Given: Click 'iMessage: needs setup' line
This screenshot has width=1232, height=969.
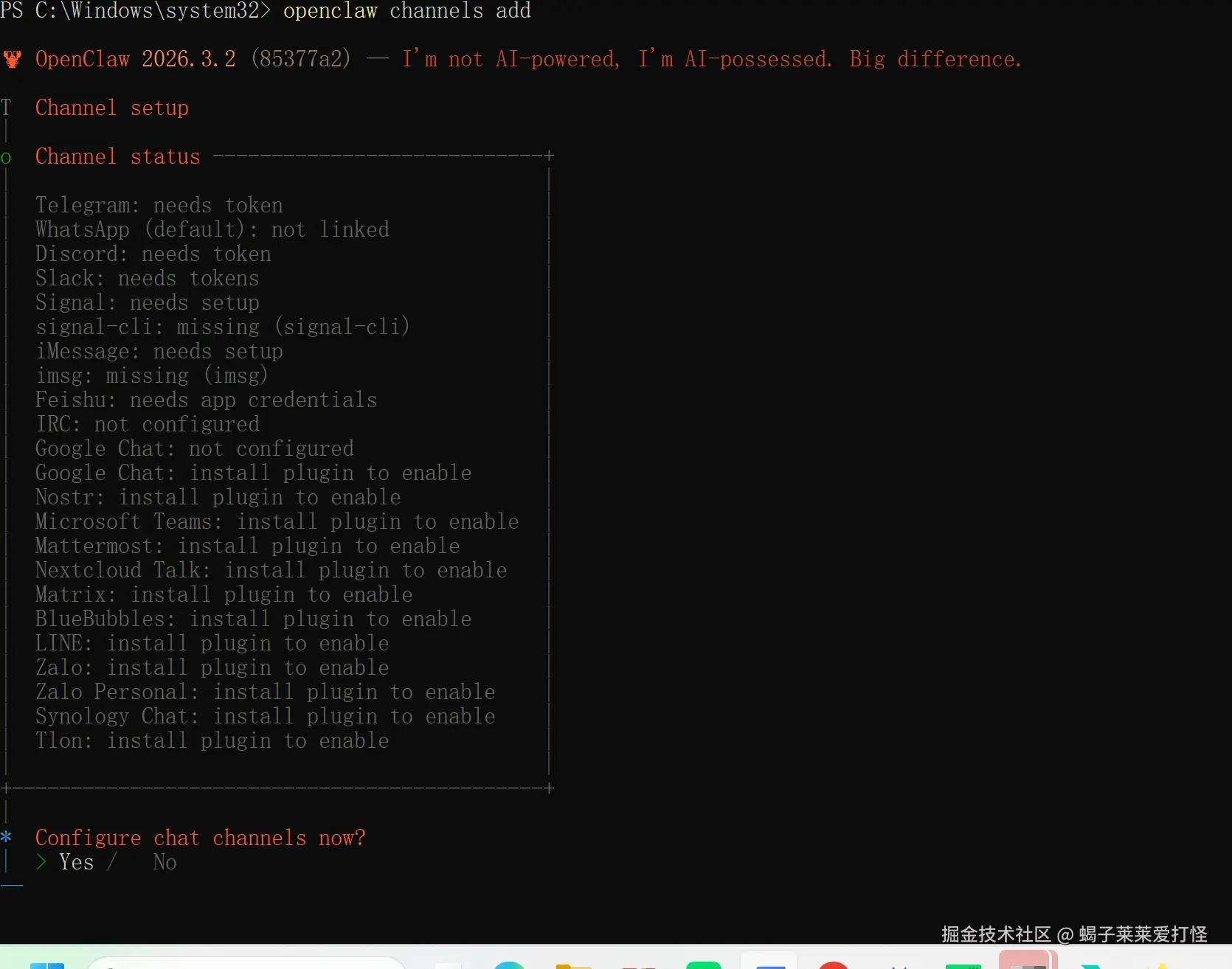Looking at the screenshot, I should [159, 351].
